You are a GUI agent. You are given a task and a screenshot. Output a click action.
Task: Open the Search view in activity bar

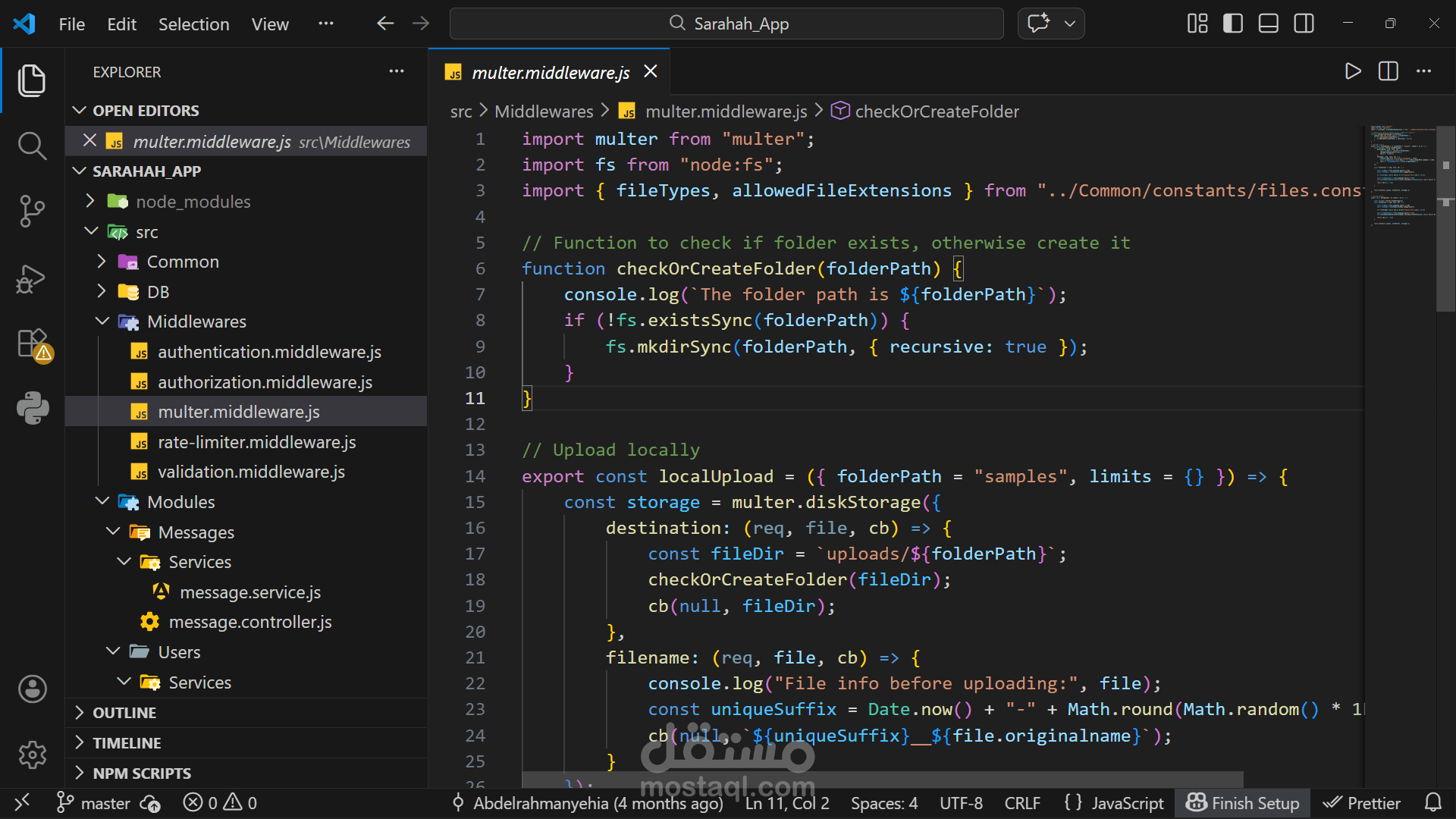tap(32, 145)
